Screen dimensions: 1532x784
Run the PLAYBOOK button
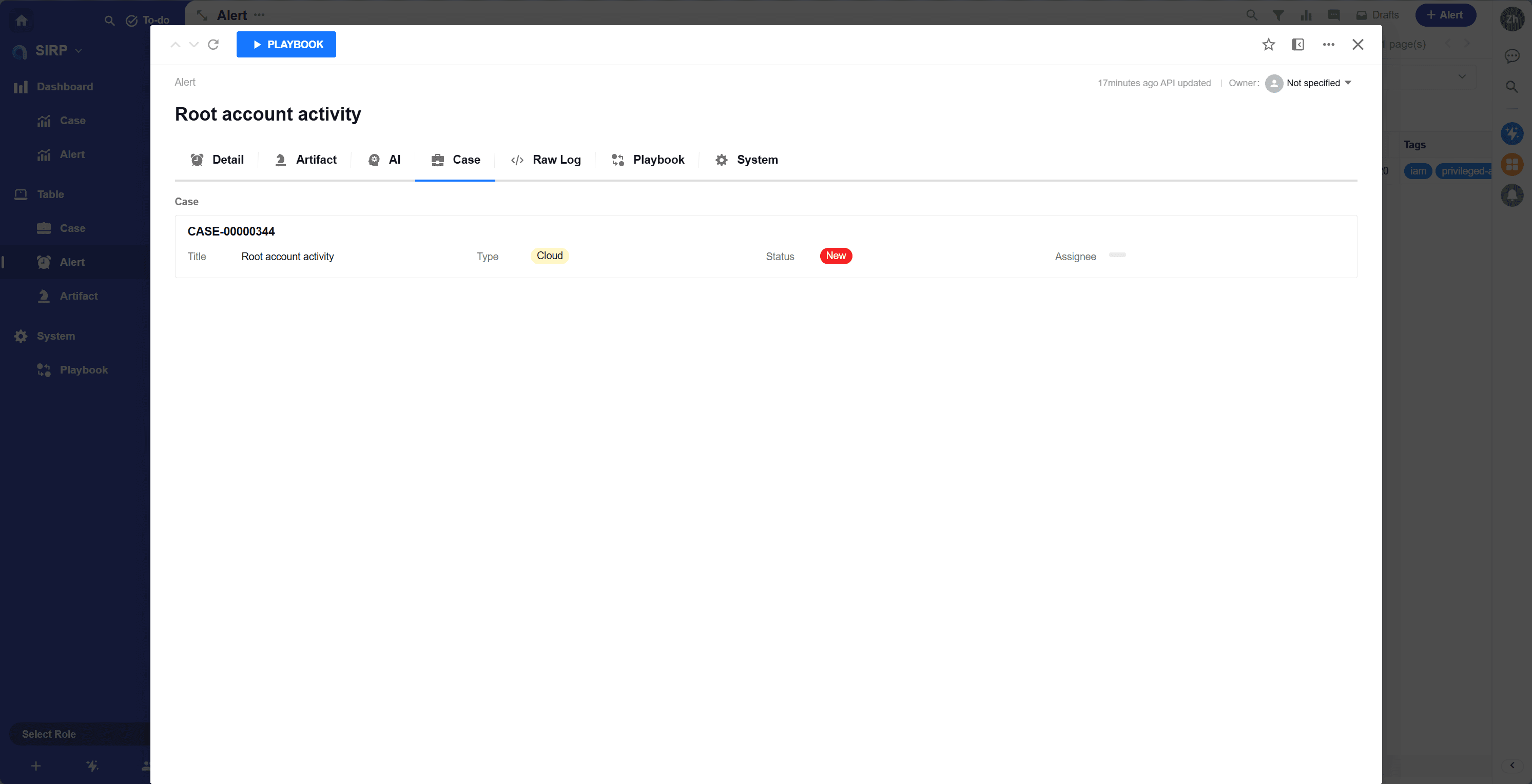286,45
